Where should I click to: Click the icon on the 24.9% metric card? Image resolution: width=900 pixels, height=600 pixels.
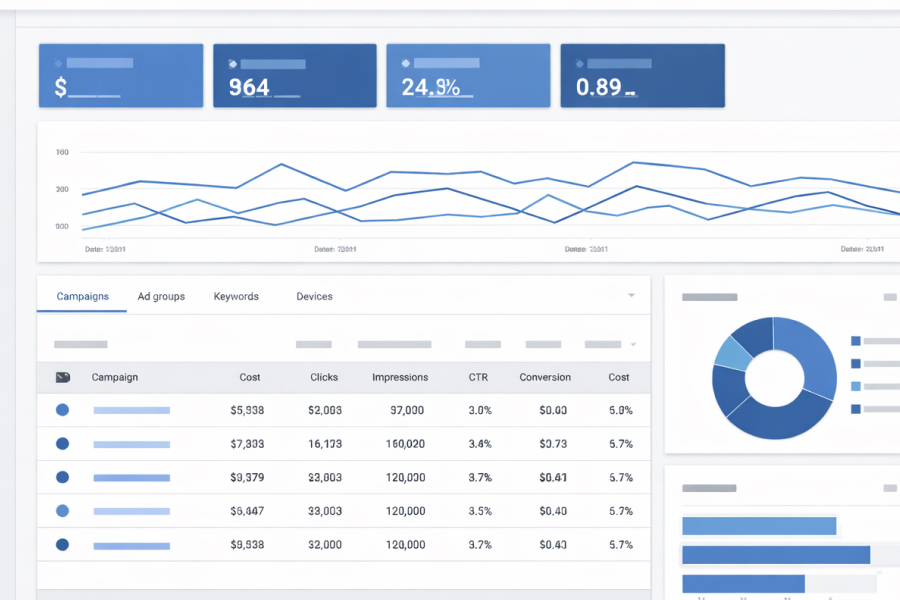point(406,63)
